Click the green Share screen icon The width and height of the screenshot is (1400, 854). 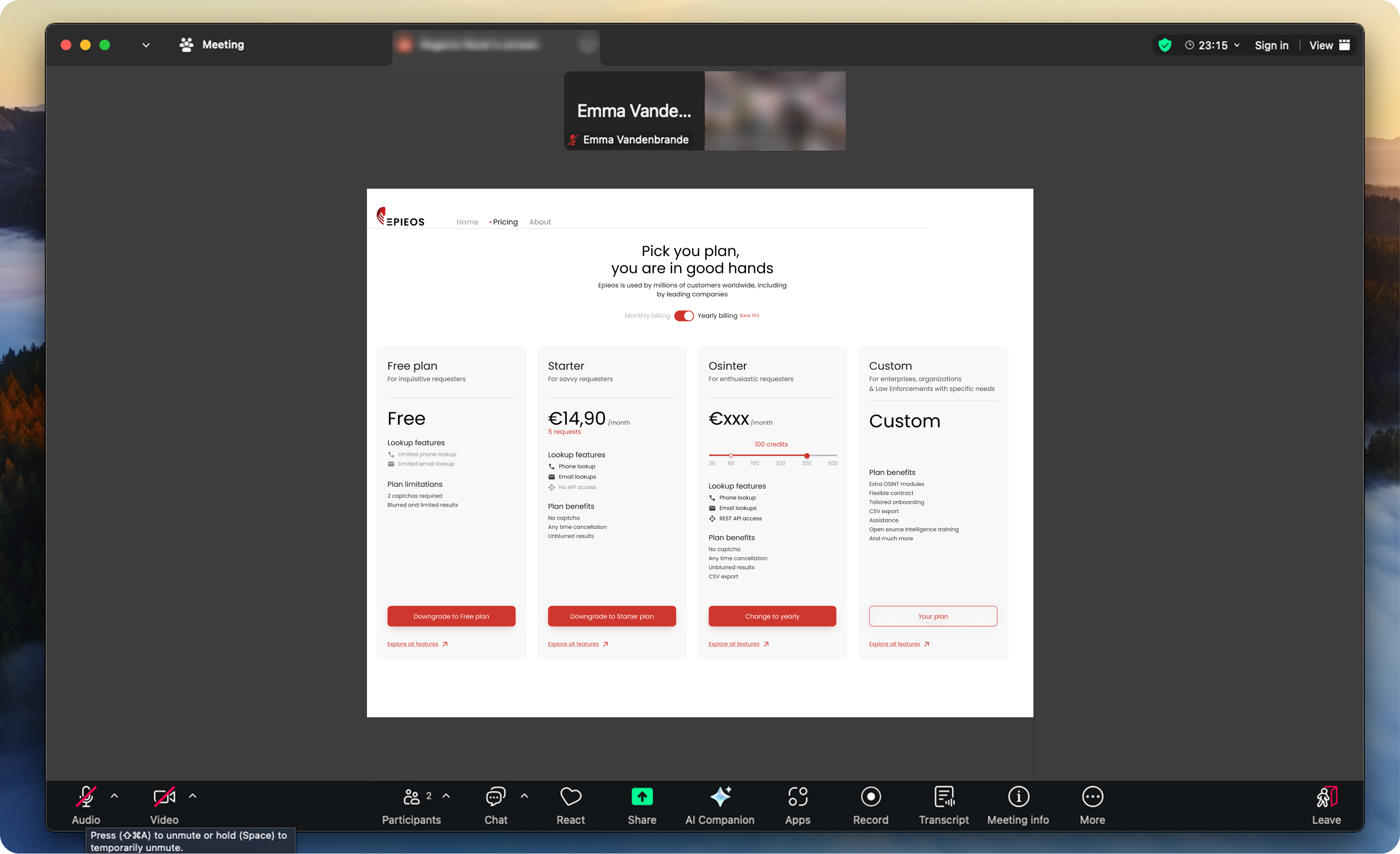(x=641, y=797)
